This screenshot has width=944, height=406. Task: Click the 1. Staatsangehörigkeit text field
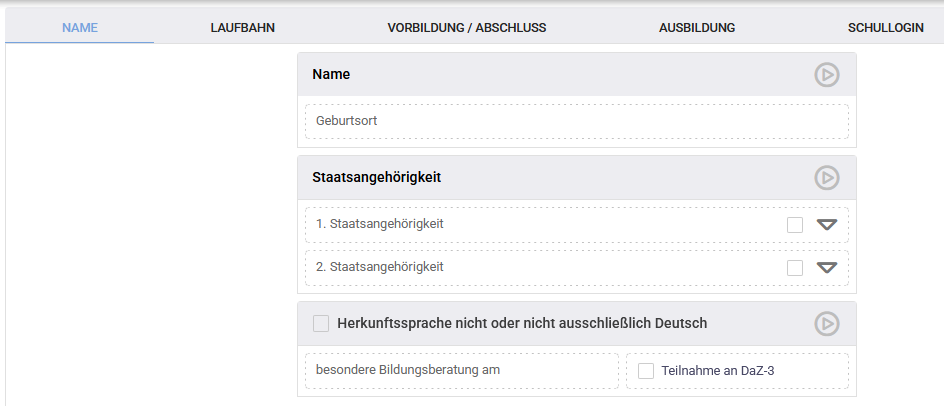click(x=540, y=225)
